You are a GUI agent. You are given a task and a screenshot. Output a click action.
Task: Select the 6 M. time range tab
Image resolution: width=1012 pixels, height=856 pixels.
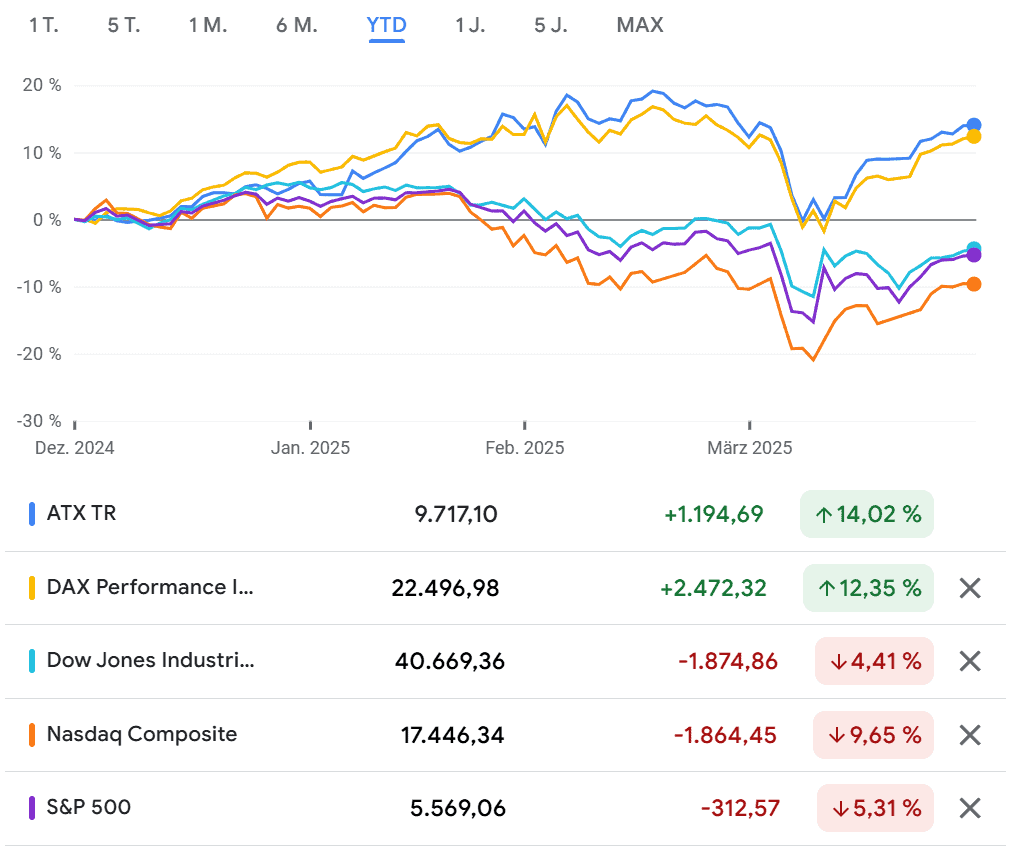click(297, 25)
